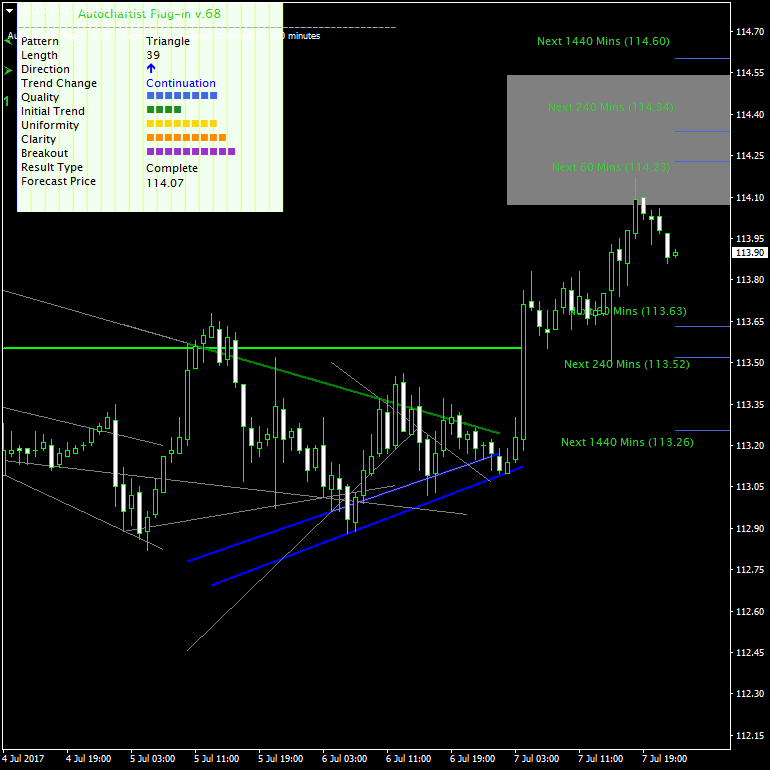The width and height of the screenshot is (770, 770).
Task: Click the purple Breakout rating bar
Action: (x=190, y=152)
